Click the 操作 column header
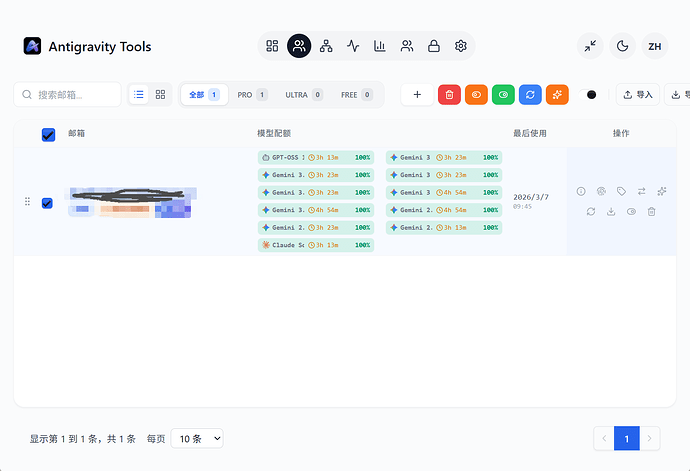The image size is (690, 471). coord(621,133)
